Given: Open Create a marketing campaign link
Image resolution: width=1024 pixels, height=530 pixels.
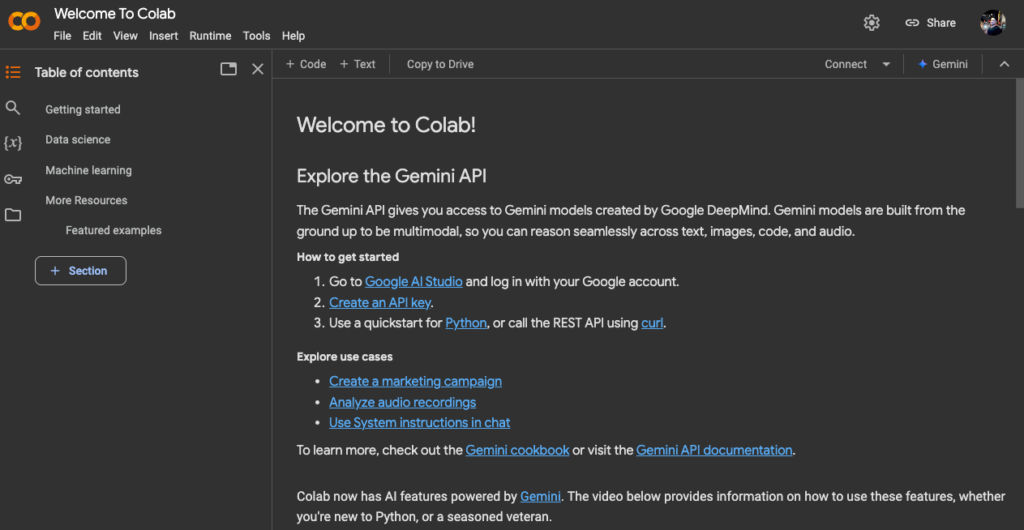Looking at the screenshot, I should [415, 381].
